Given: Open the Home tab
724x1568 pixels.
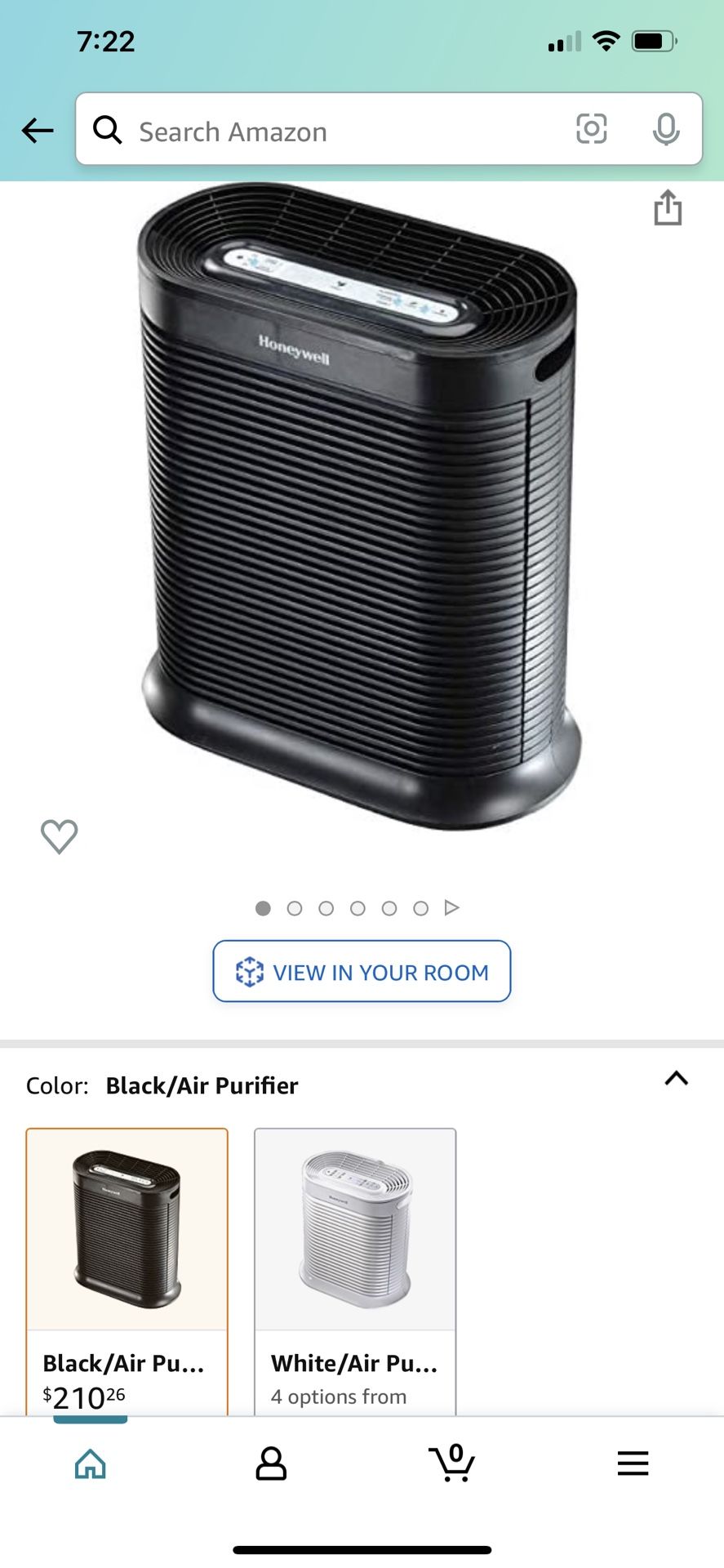Looking at the screenshot, I should pyautogui.click(x=90, y=1463).
